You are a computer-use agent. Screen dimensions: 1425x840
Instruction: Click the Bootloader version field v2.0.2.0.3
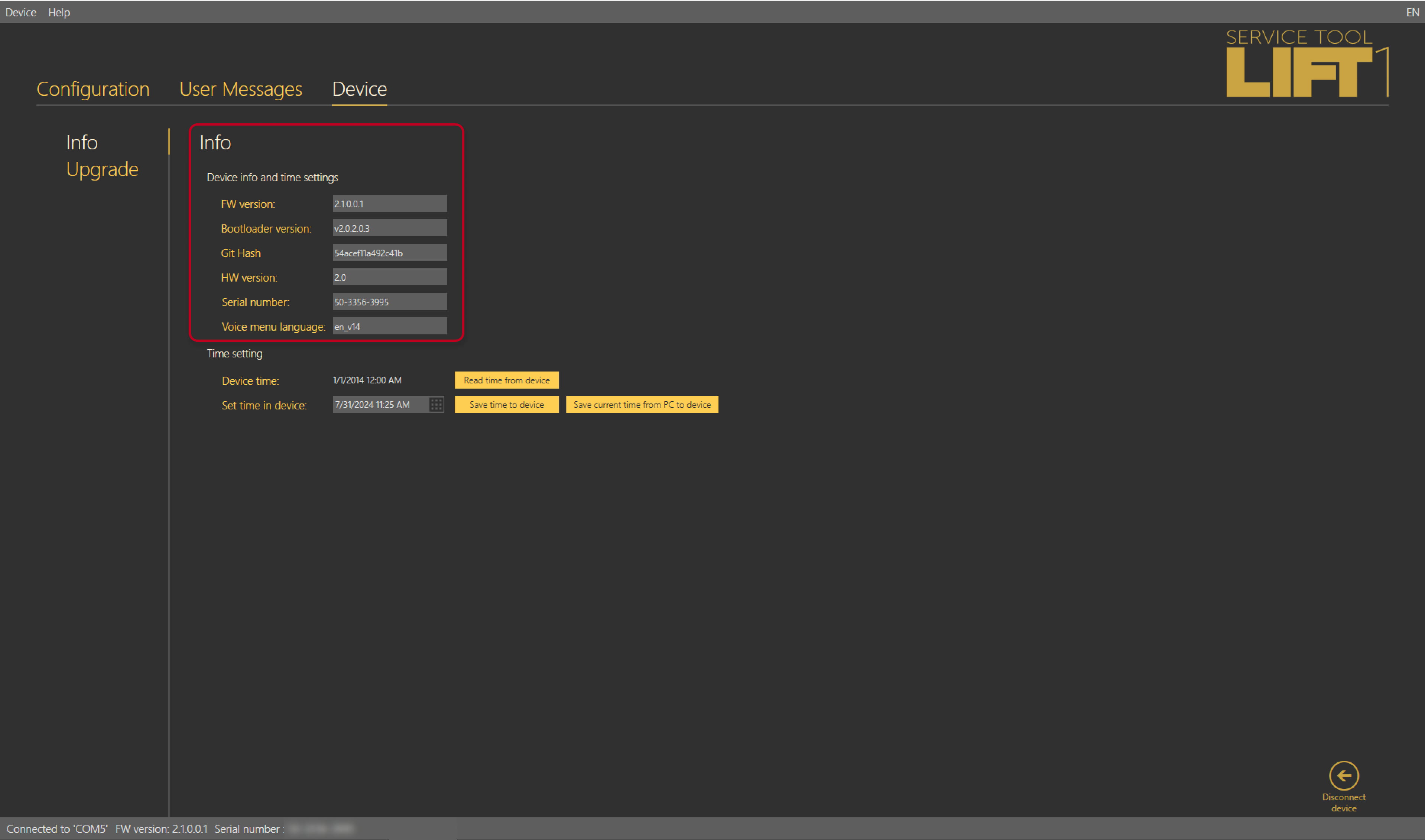pyautogui.click(x=389, y=228)
